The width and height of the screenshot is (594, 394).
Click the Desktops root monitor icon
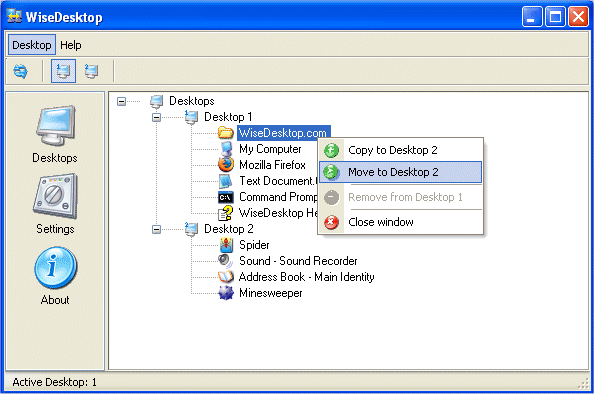(156, 101)
